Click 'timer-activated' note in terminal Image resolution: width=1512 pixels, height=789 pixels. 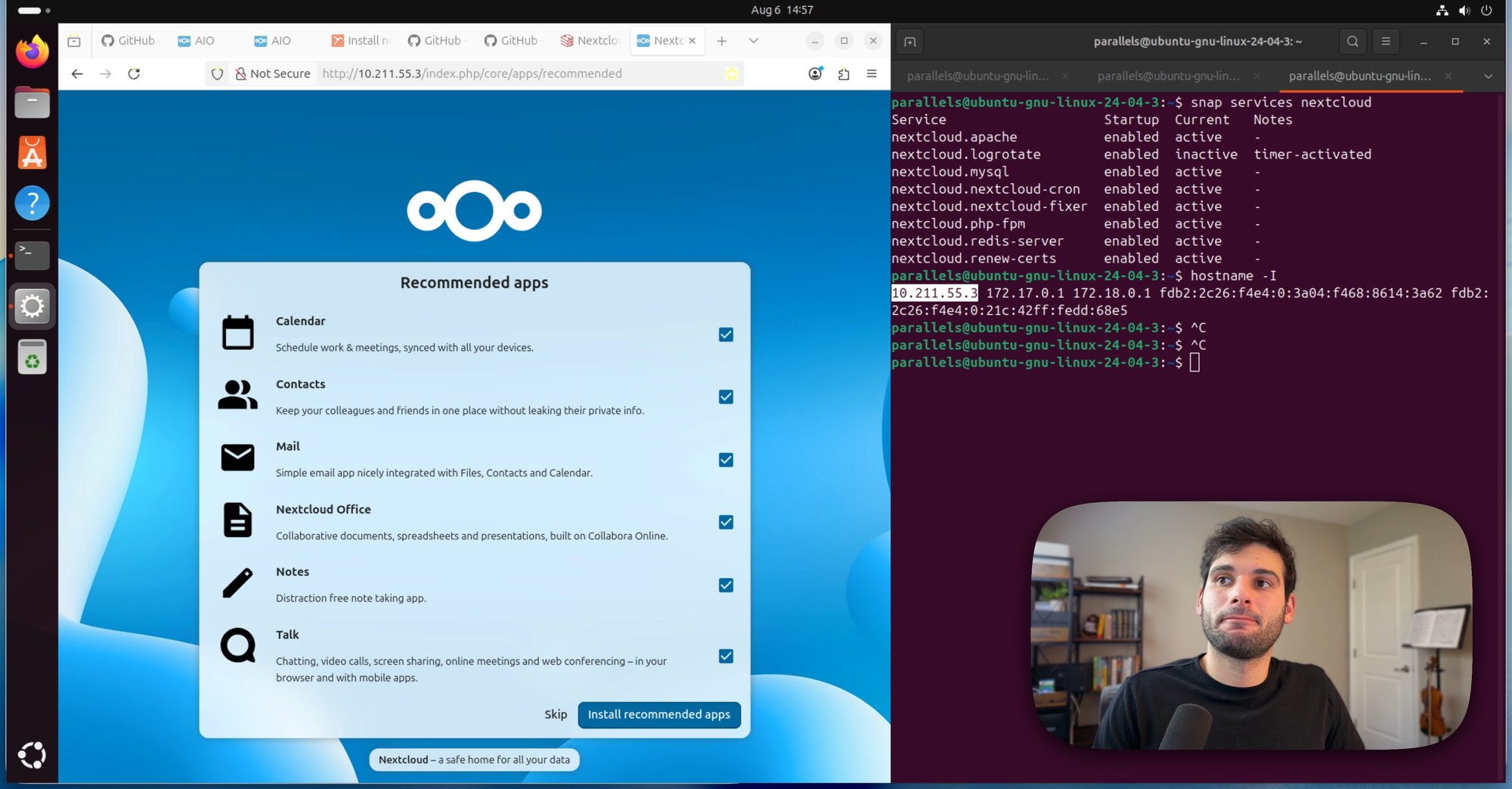[1312, 154]
